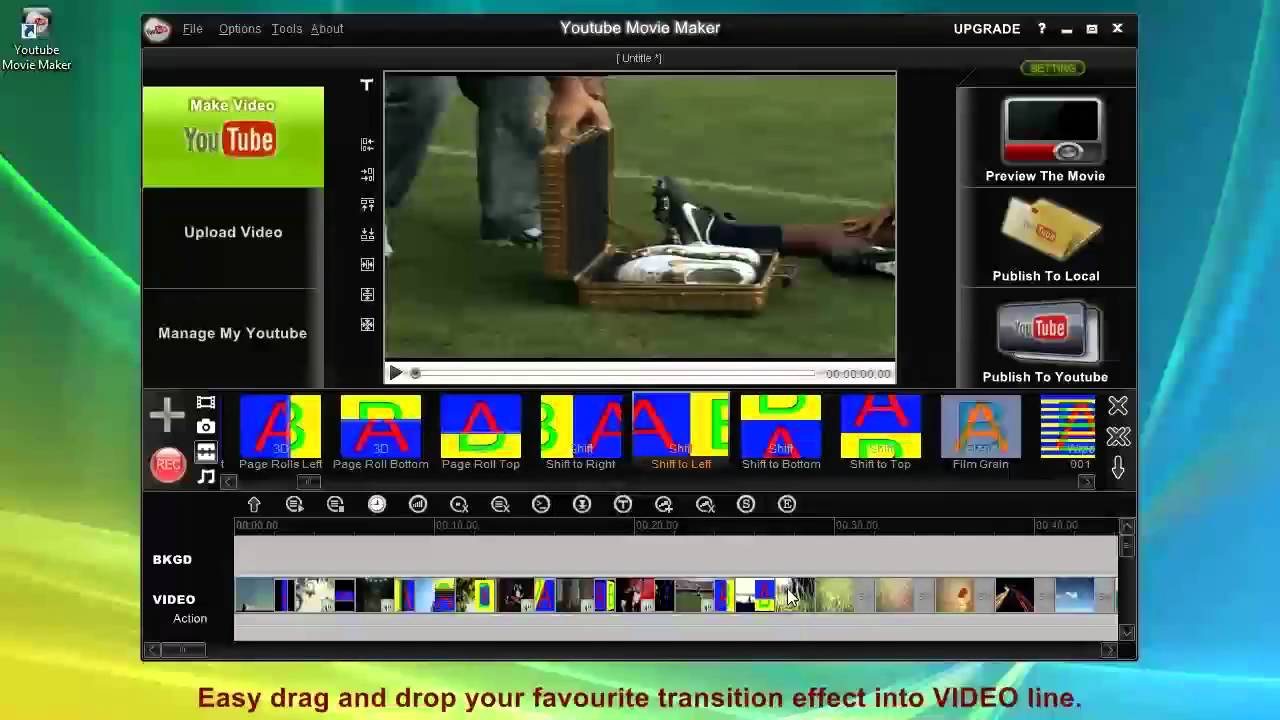Click the align top icon beside preview
Image resolution: width=1280 pixels, height=720 pixels.
coord(367,204)
